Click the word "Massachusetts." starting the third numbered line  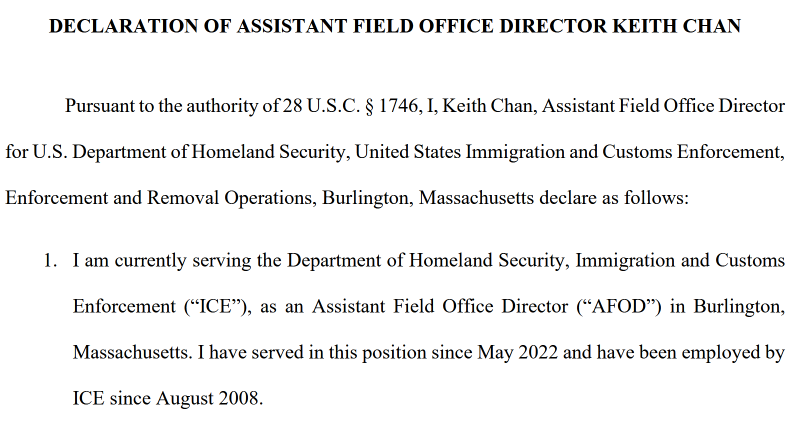click(x=133, y=353)
